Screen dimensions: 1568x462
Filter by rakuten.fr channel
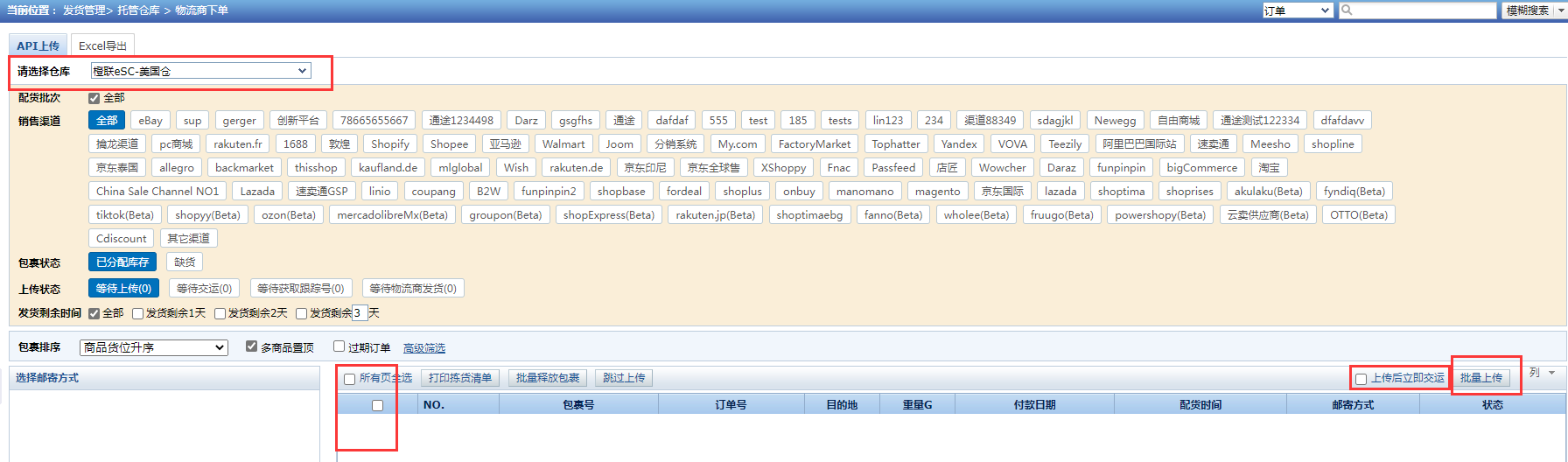[238, 143]
